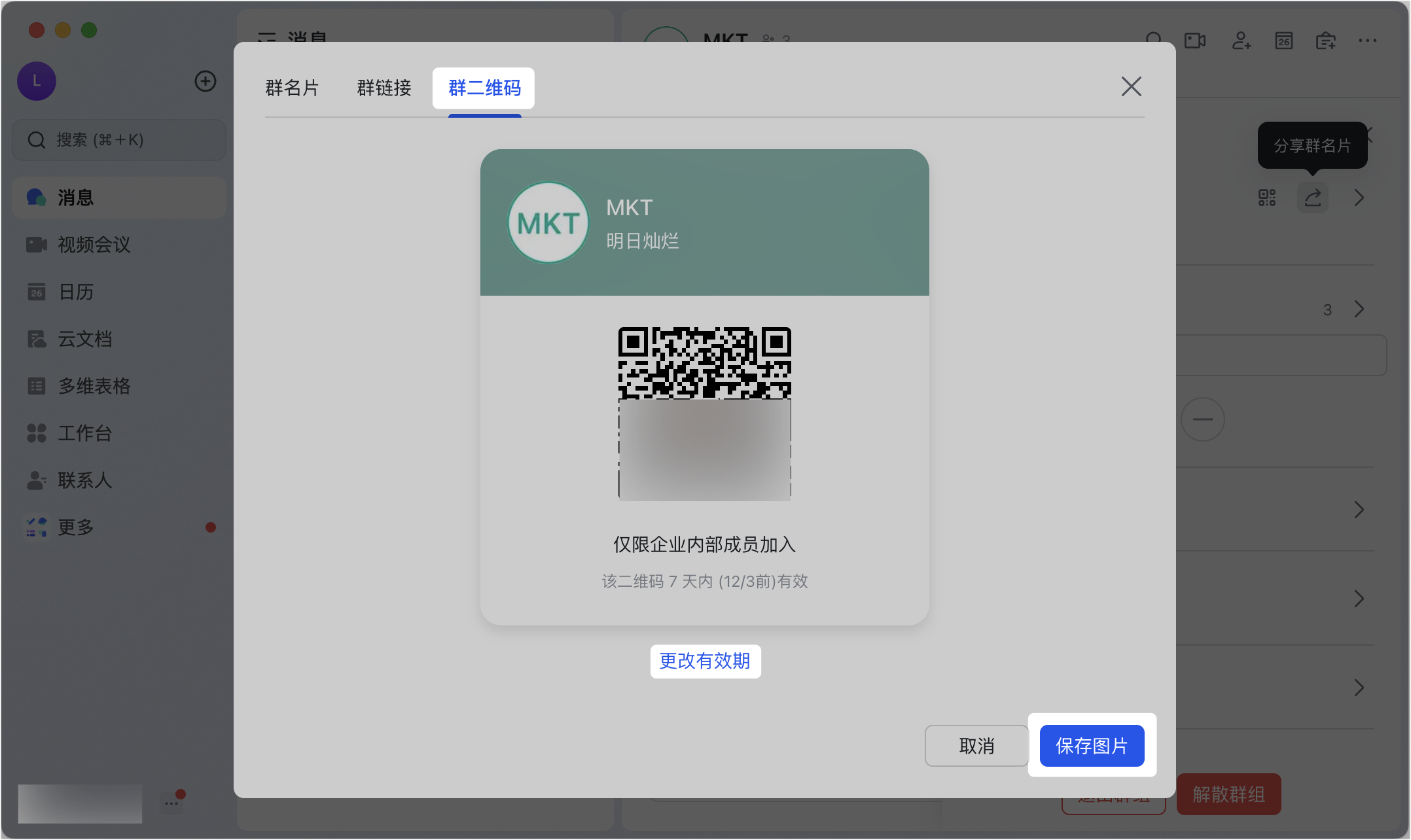Click the QR code icon in settings panel

point(1267,198)
